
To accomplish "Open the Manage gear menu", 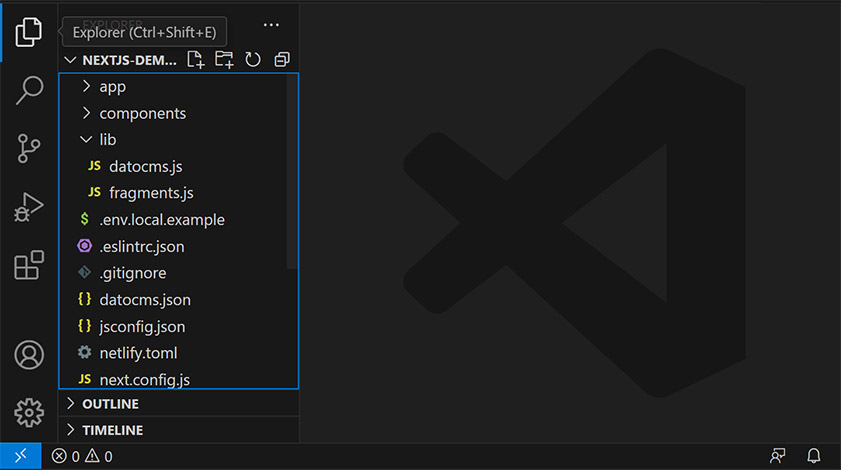I will [29, 413].
